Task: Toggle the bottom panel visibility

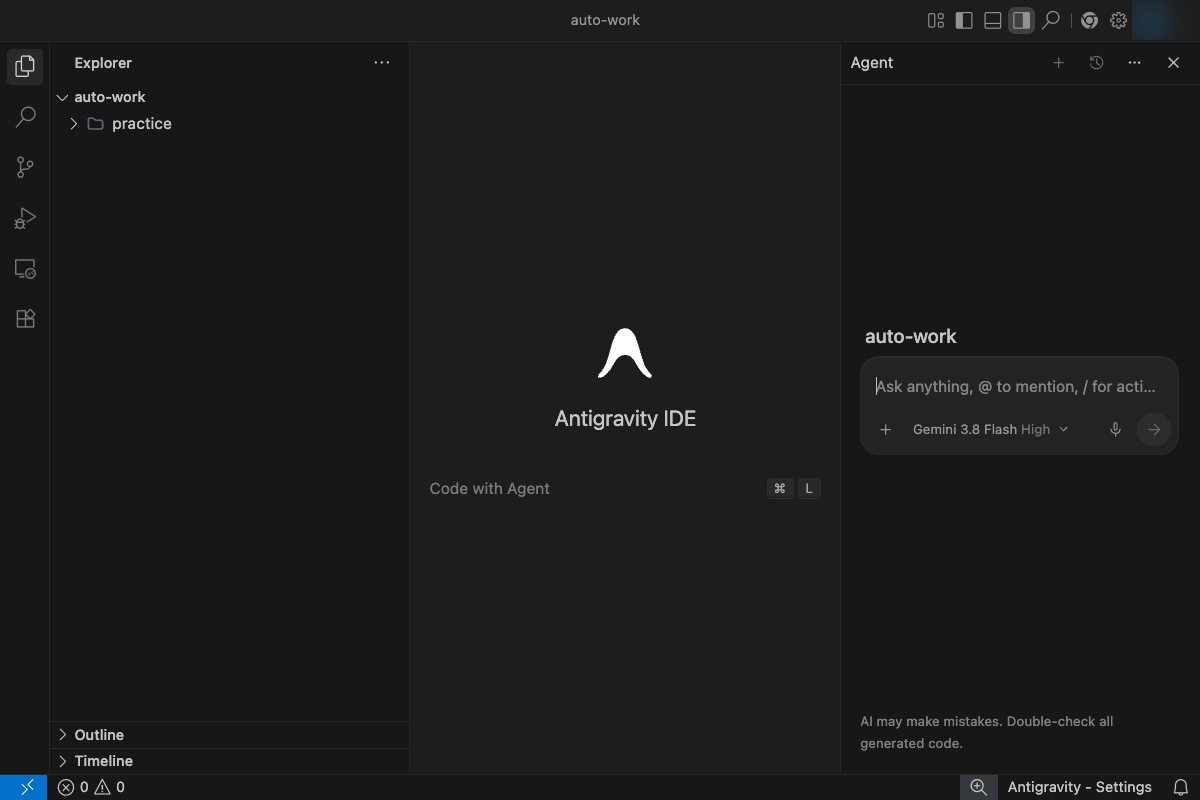Action: point(993,20)
